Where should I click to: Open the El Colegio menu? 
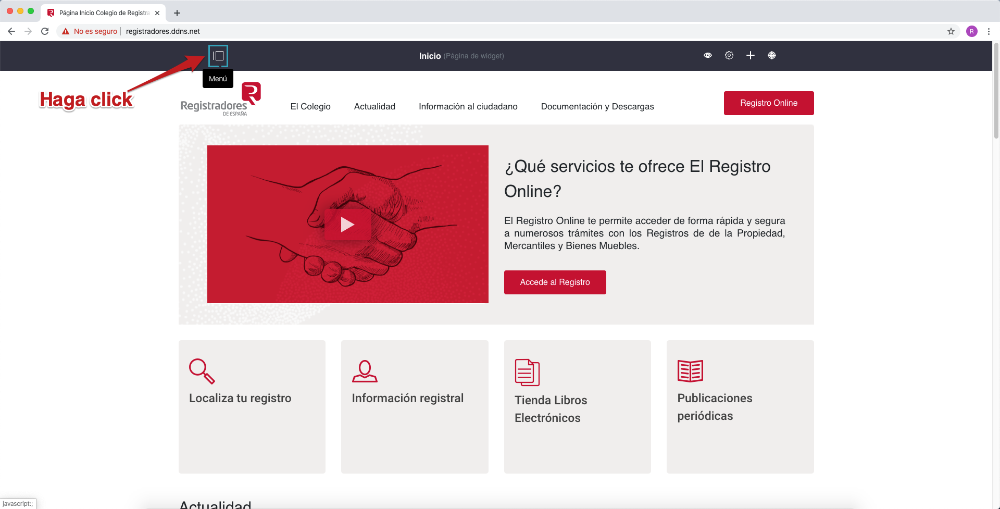310,106
